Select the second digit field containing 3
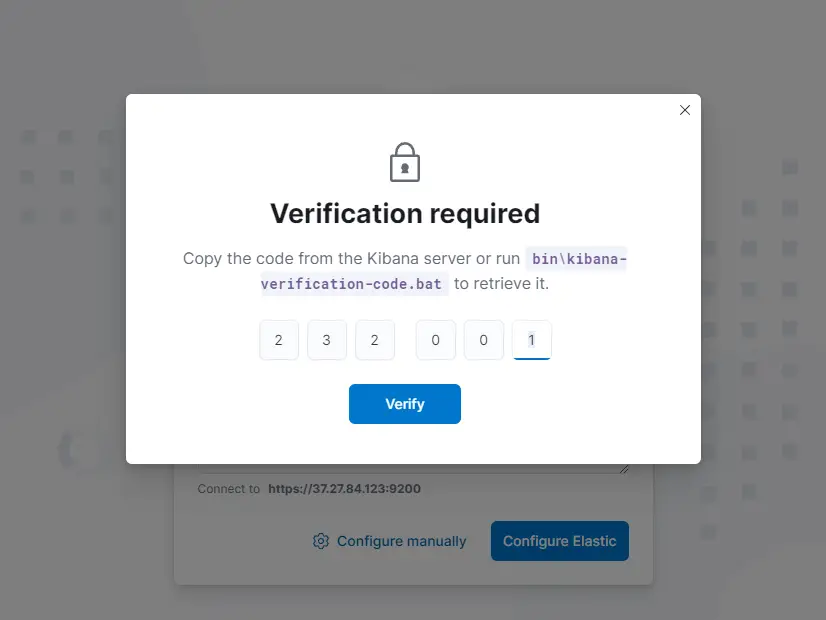The height and width of the screenshot is (620, 826). [327, 340]
